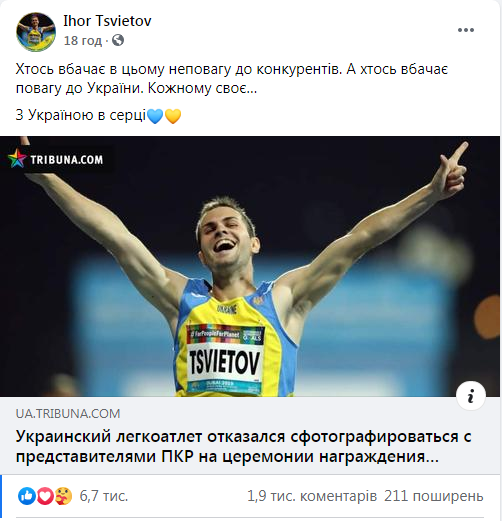Click the red heart Love reaction icon
Viewport: 502px width, 521px height.
point(45,496)
